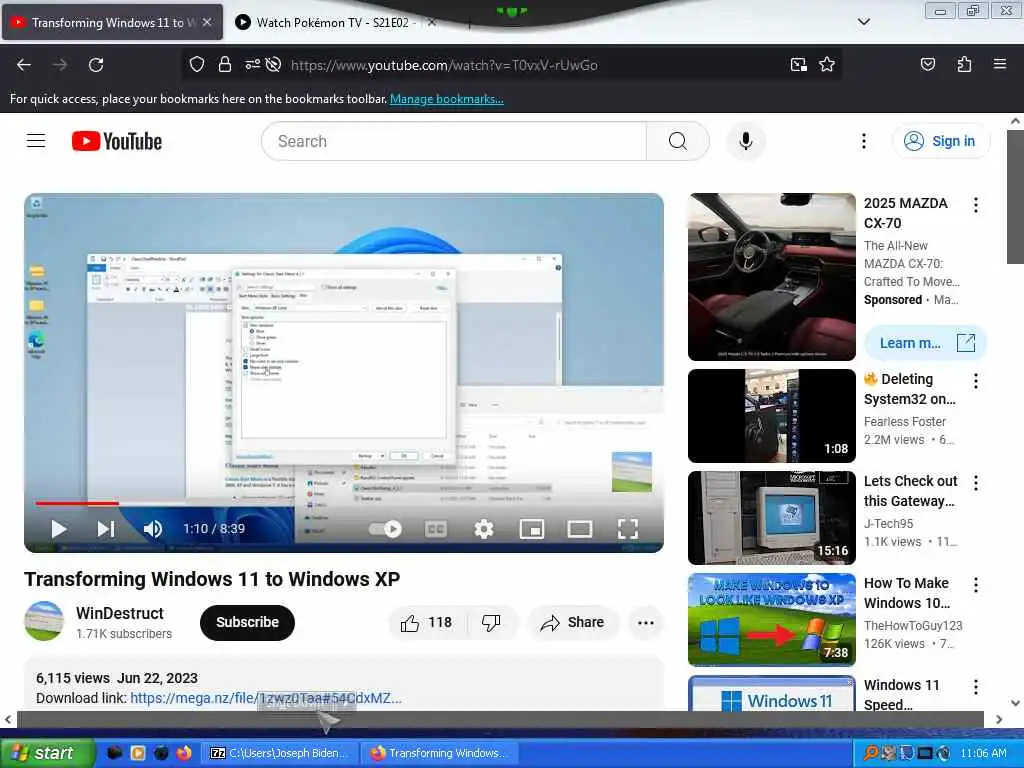Open the site permissions icon in the address bar
The image size is (1024, 768).
tap(252, 64)
